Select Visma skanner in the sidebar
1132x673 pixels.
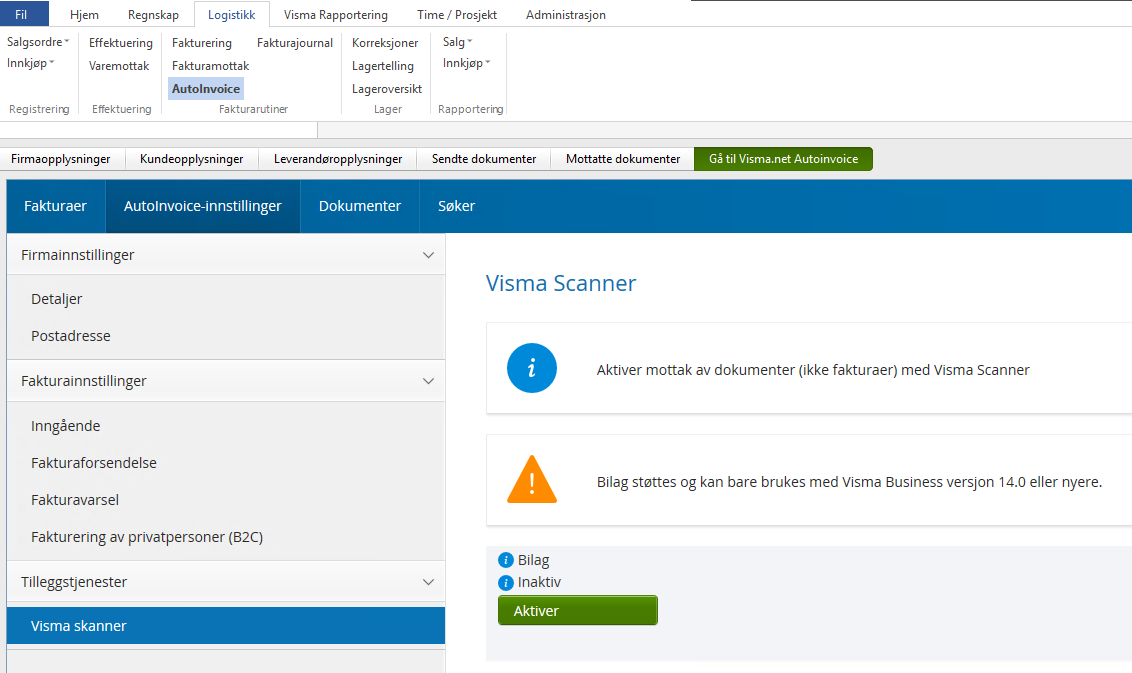point(226,625)
